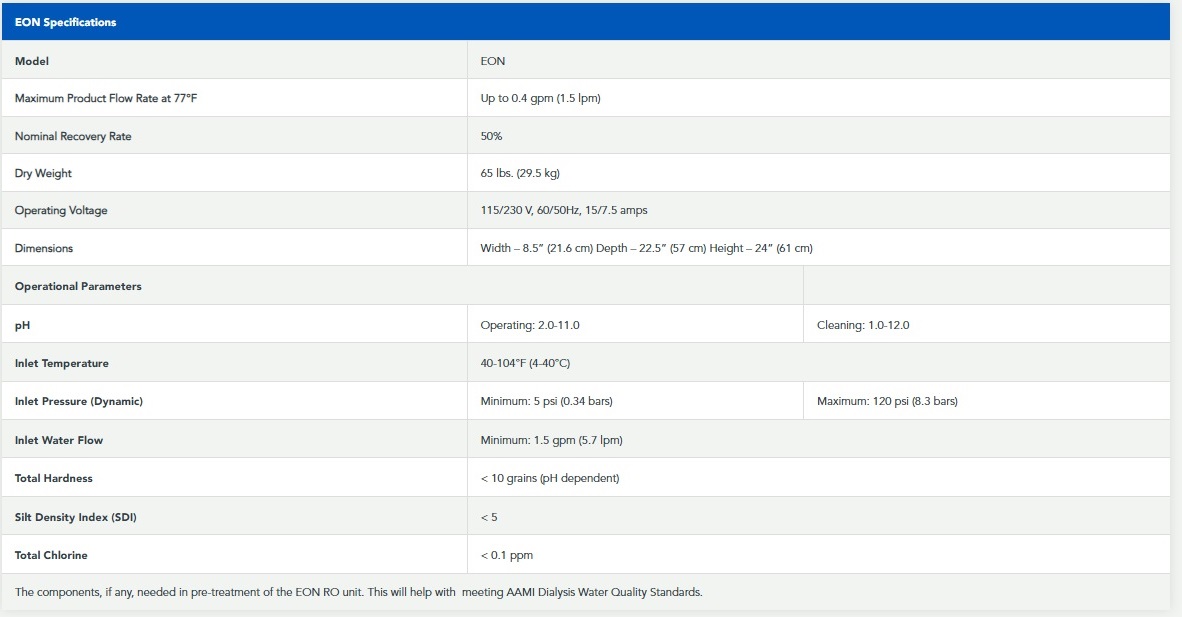This screenshot has height=617, width=1182.
Task: Click the pre-treatment footnote about AAMI standards
Action: pyautogui.click(x=359, y=592)
